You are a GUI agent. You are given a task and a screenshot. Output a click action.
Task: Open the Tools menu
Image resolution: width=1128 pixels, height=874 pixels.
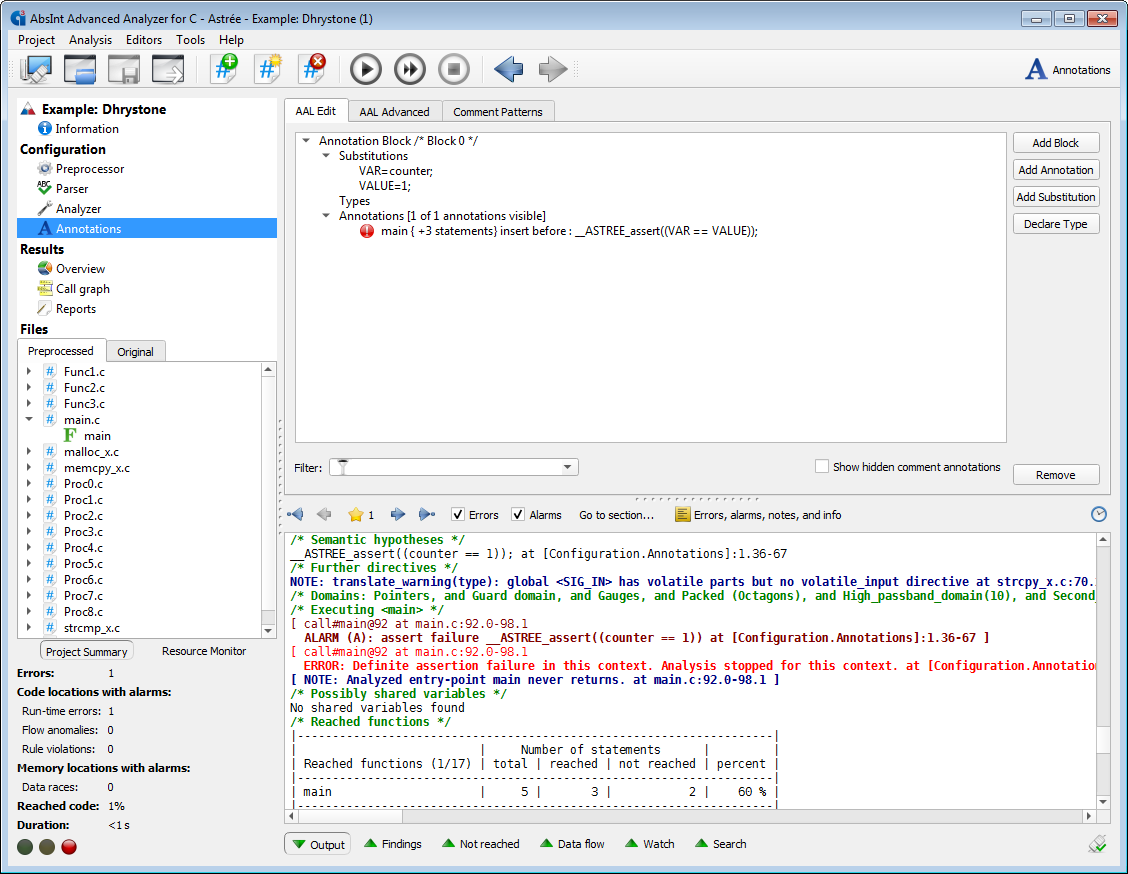191,40
